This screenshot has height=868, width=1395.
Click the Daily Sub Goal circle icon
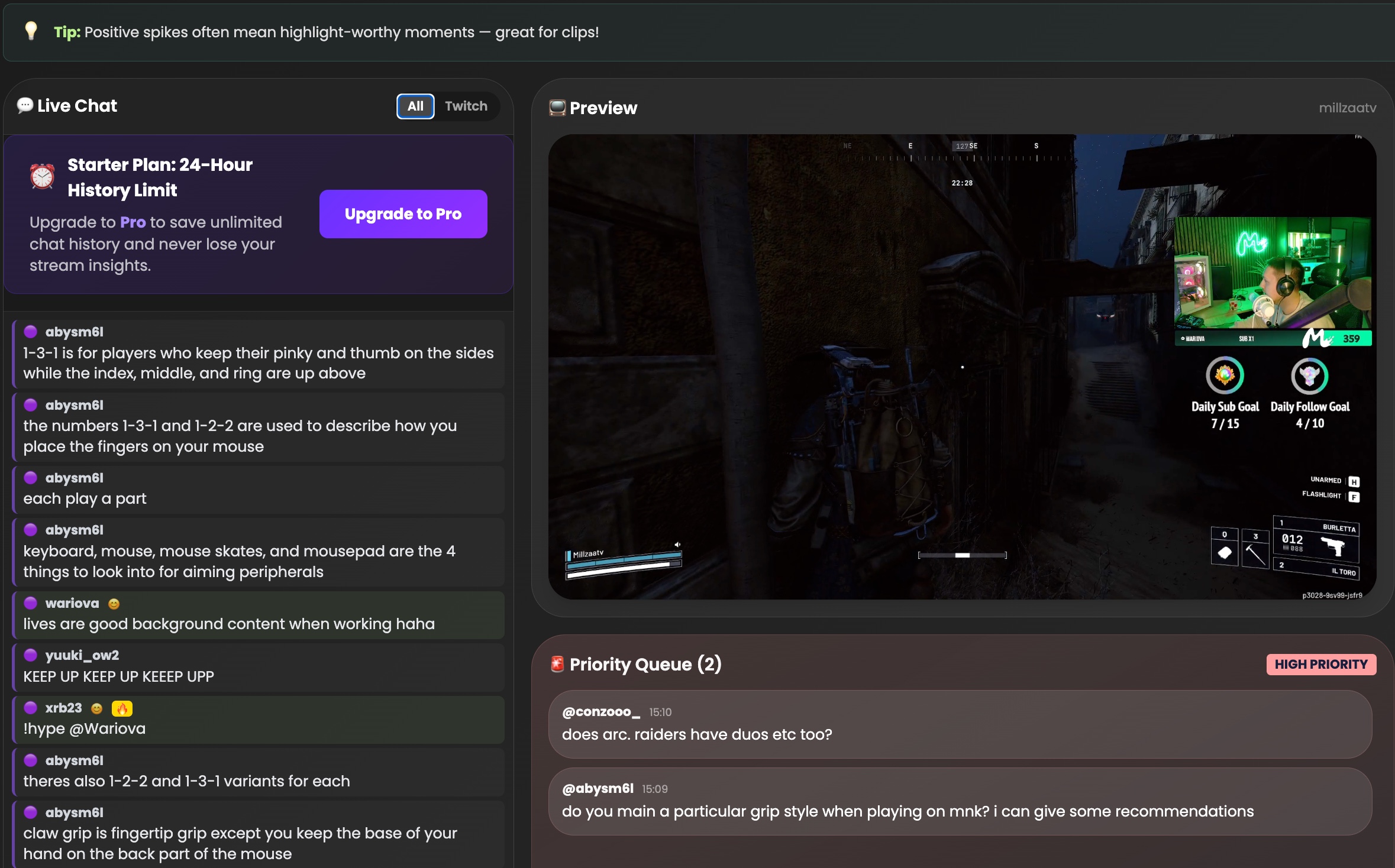[1225, 375]
